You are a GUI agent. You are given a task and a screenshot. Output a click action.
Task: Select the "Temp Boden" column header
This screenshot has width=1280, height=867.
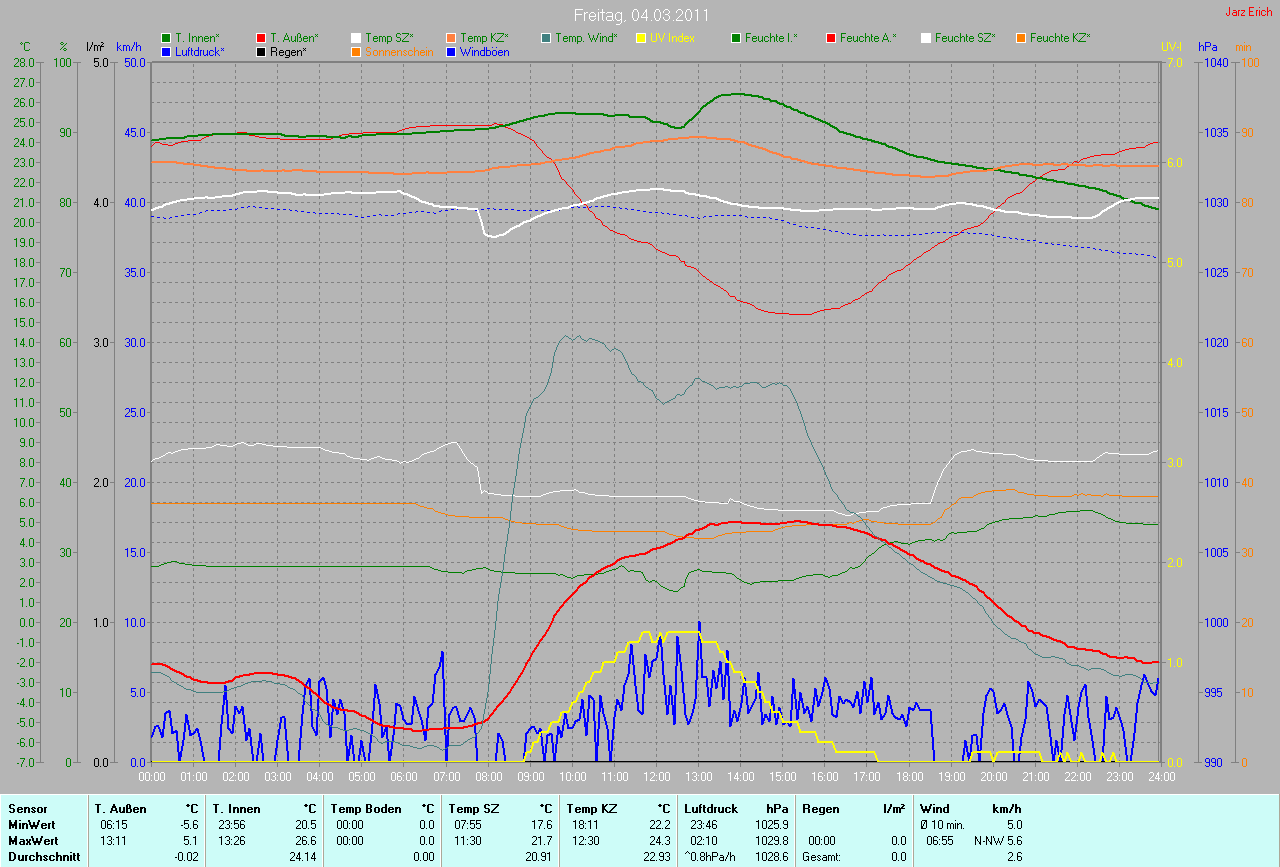366,808
